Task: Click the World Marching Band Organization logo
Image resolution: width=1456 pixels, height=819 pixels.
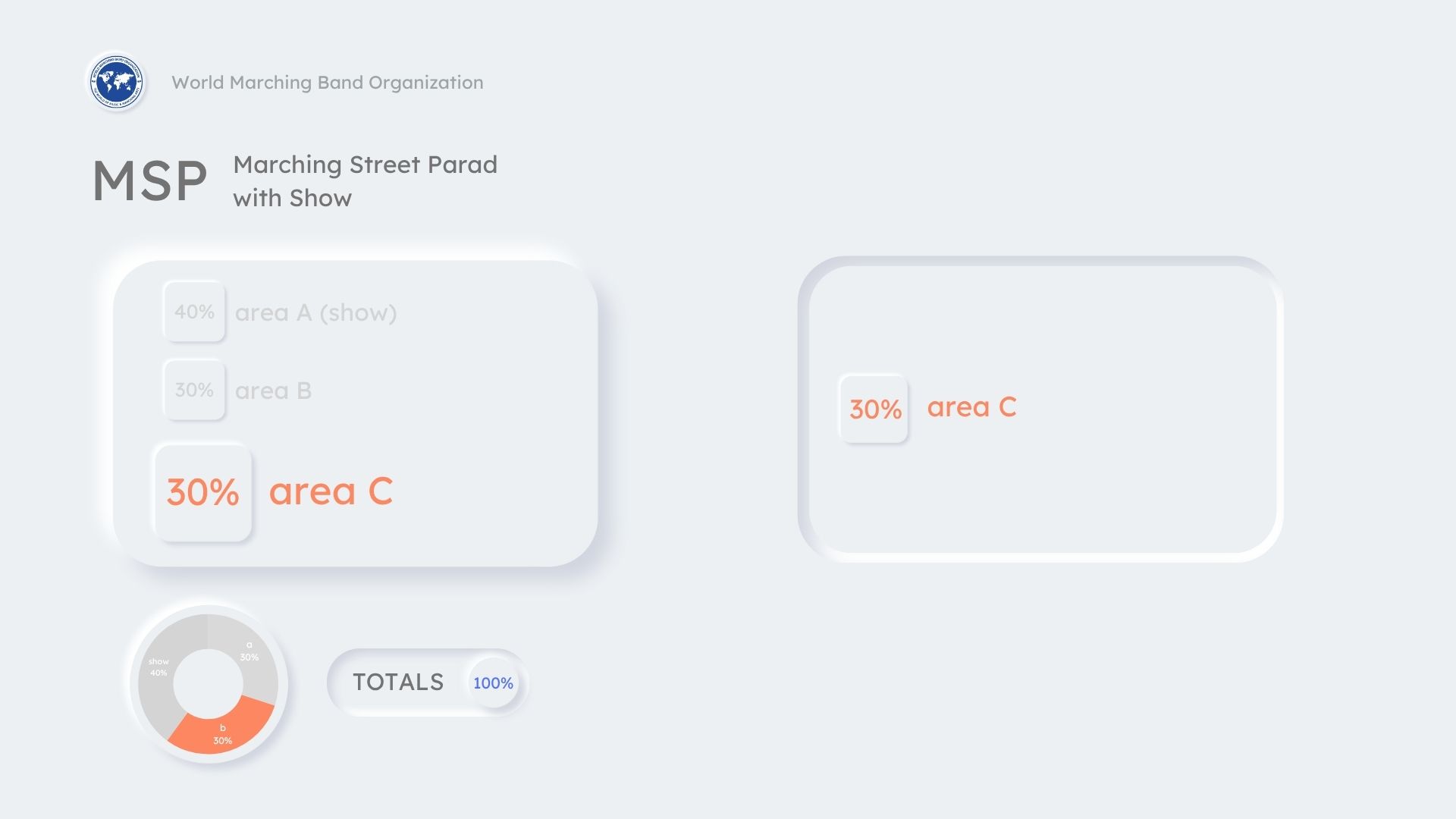Action: tap(116, 82)
